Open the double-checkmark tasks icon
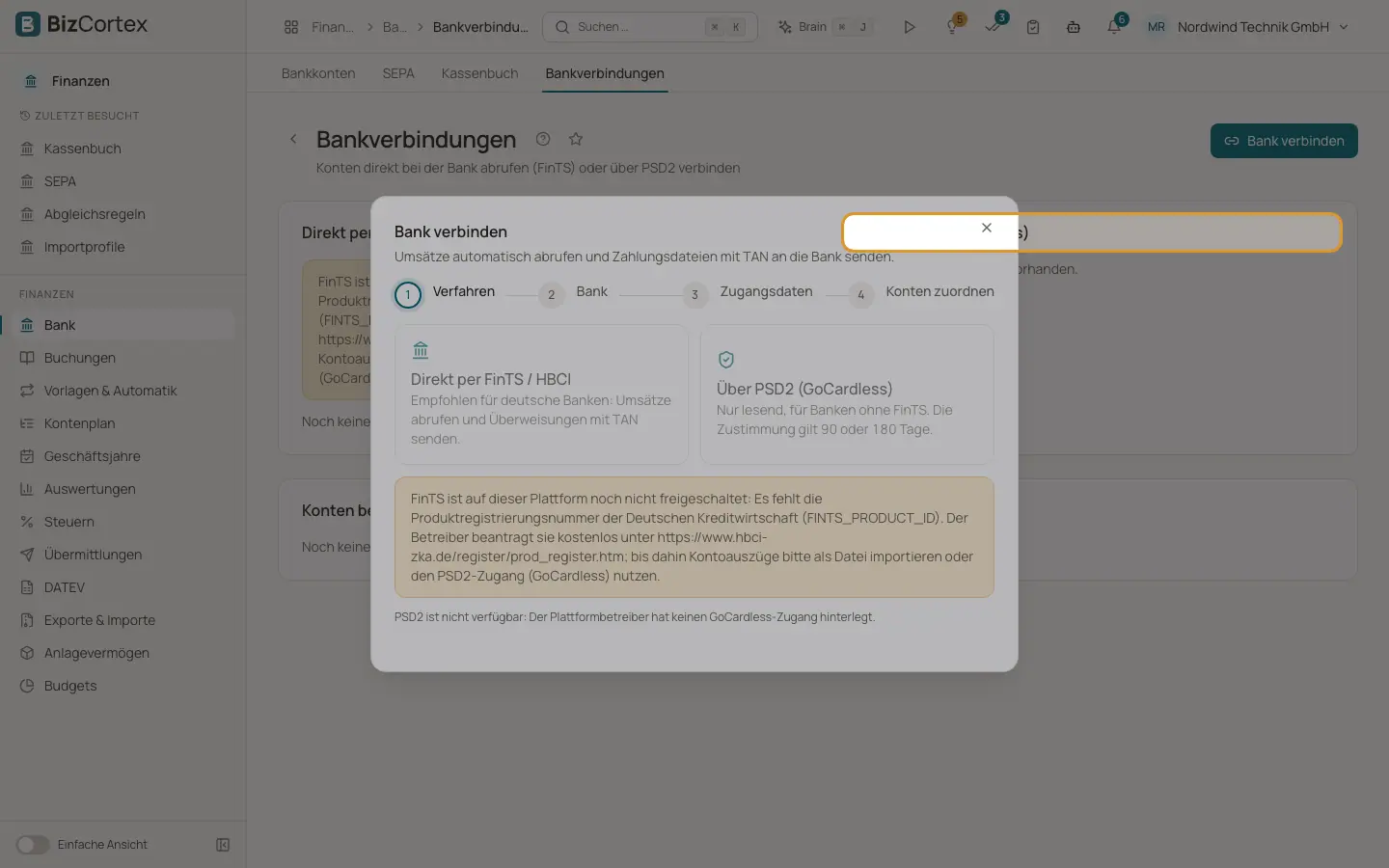 point(993,27)
